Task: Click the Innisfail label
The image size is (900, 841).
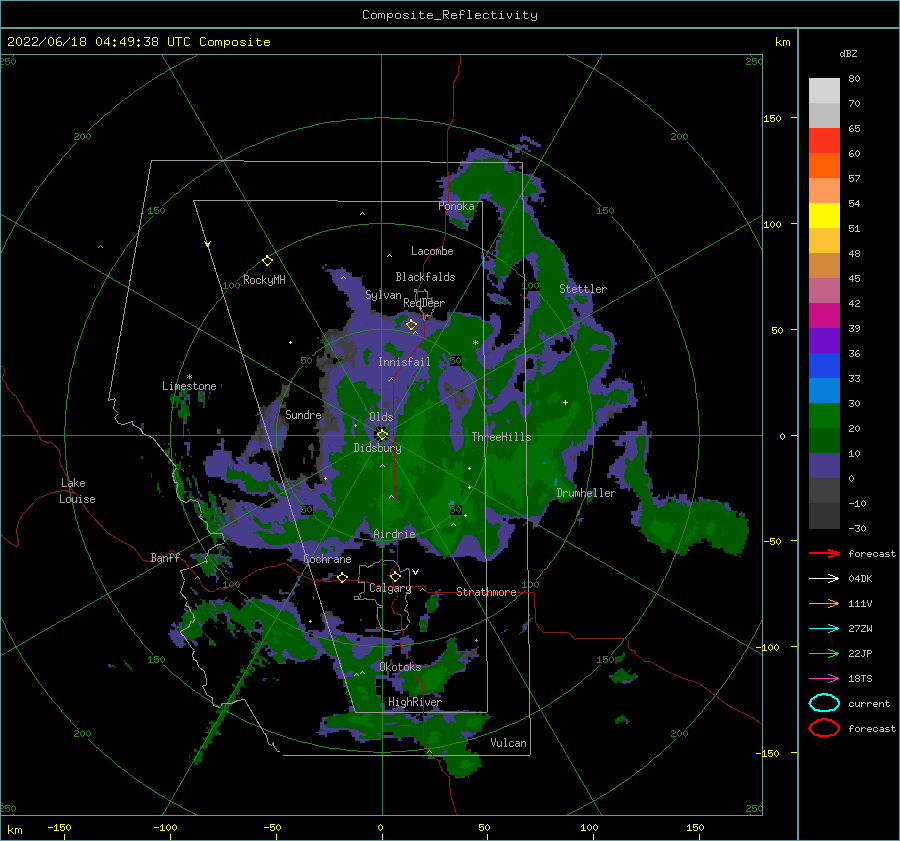Action: coord(404,362)
